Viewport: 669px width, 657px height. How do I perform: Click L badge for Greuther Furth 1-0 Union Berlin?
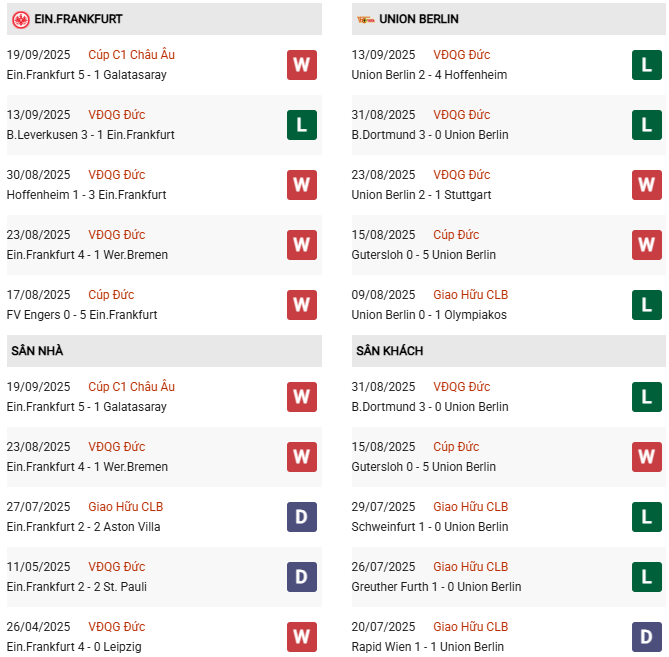647,576
